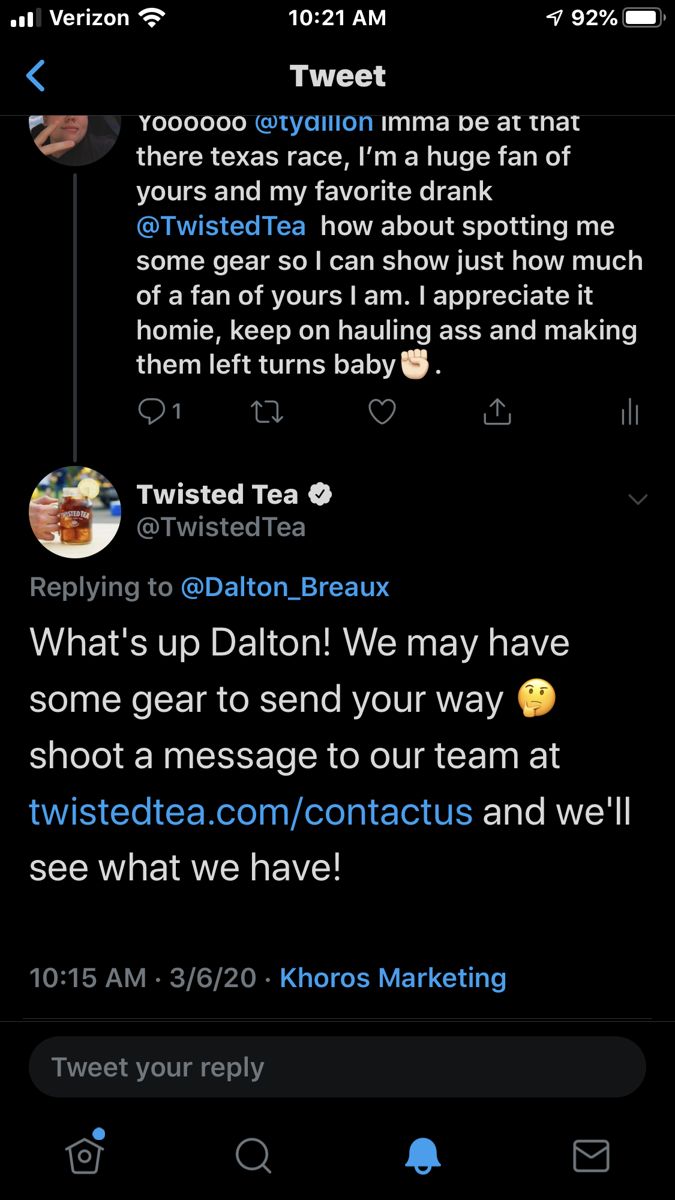Open the Notifications bell tab

[422, 1155]
